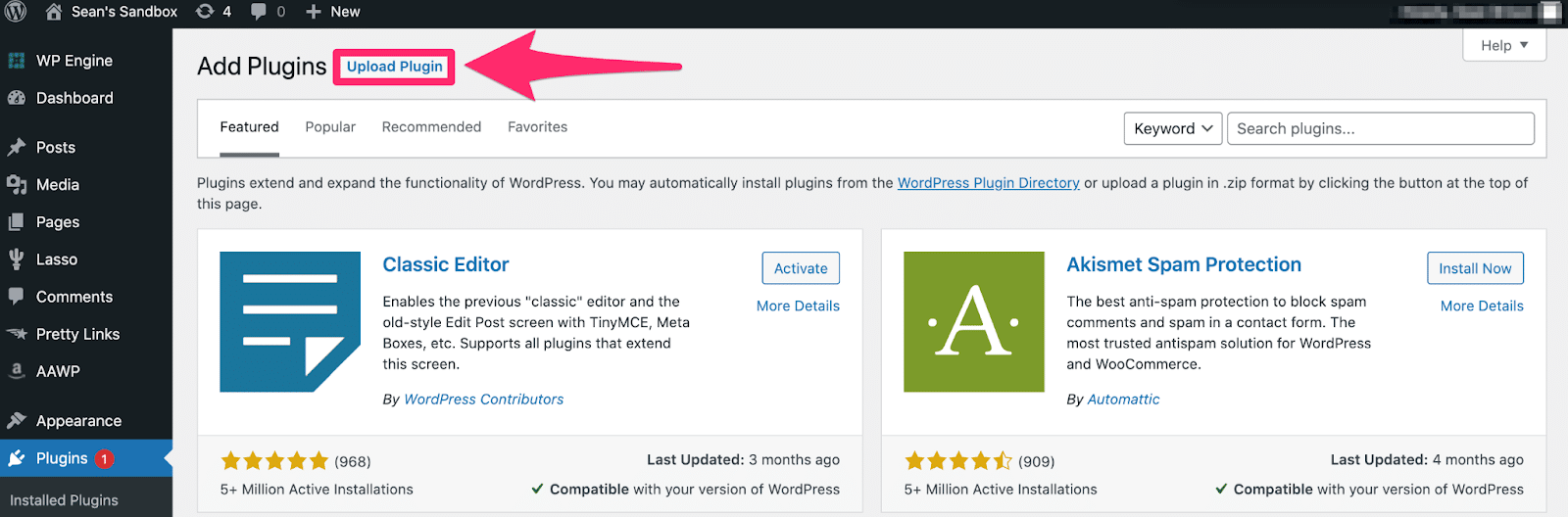Open More Details for Classic Editor
Viewport: 1568px width, 517px height.
[798, 305]
